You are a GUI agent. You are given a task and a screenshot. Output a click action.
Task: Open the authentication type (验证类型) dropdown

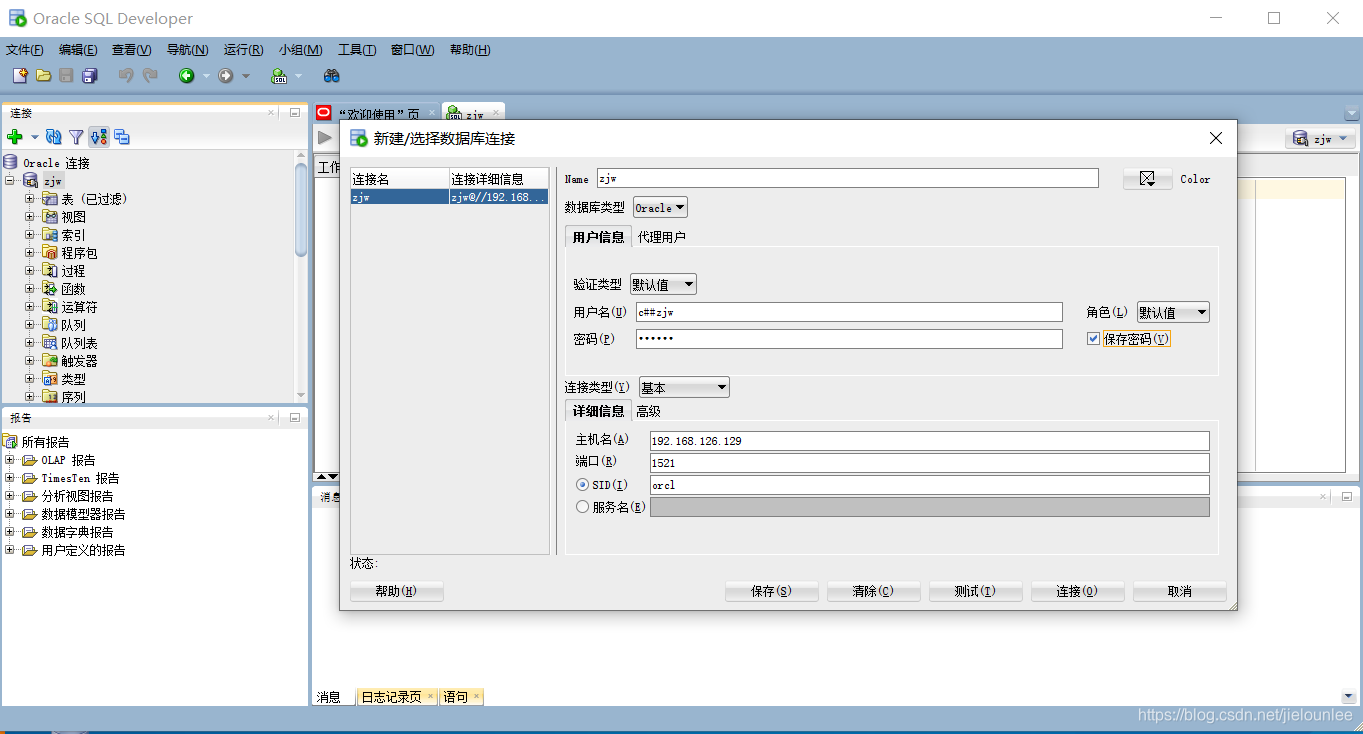pyautogui.click(x=663, y=285)
